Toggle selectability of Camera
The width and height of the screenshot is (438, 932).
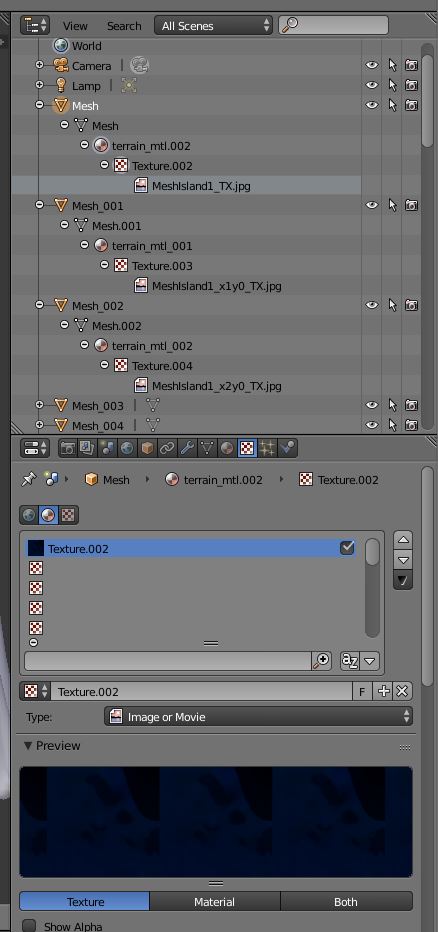[x=392, y=65]
